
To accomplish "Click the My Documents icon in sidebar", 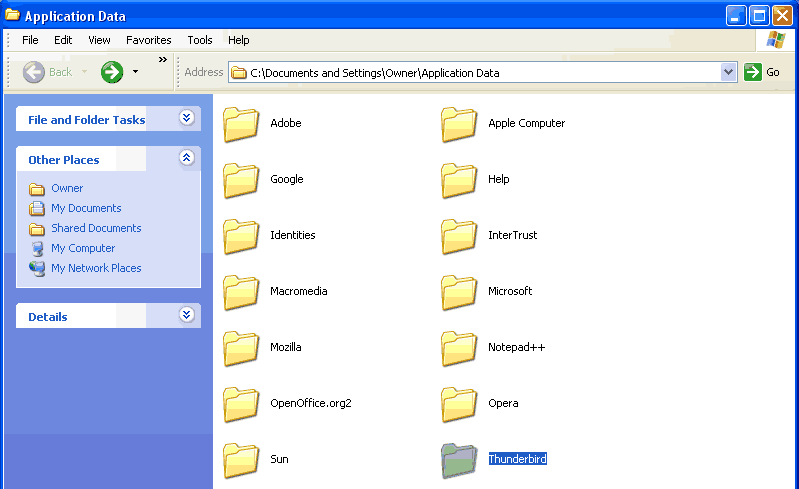I will (37, 208).
